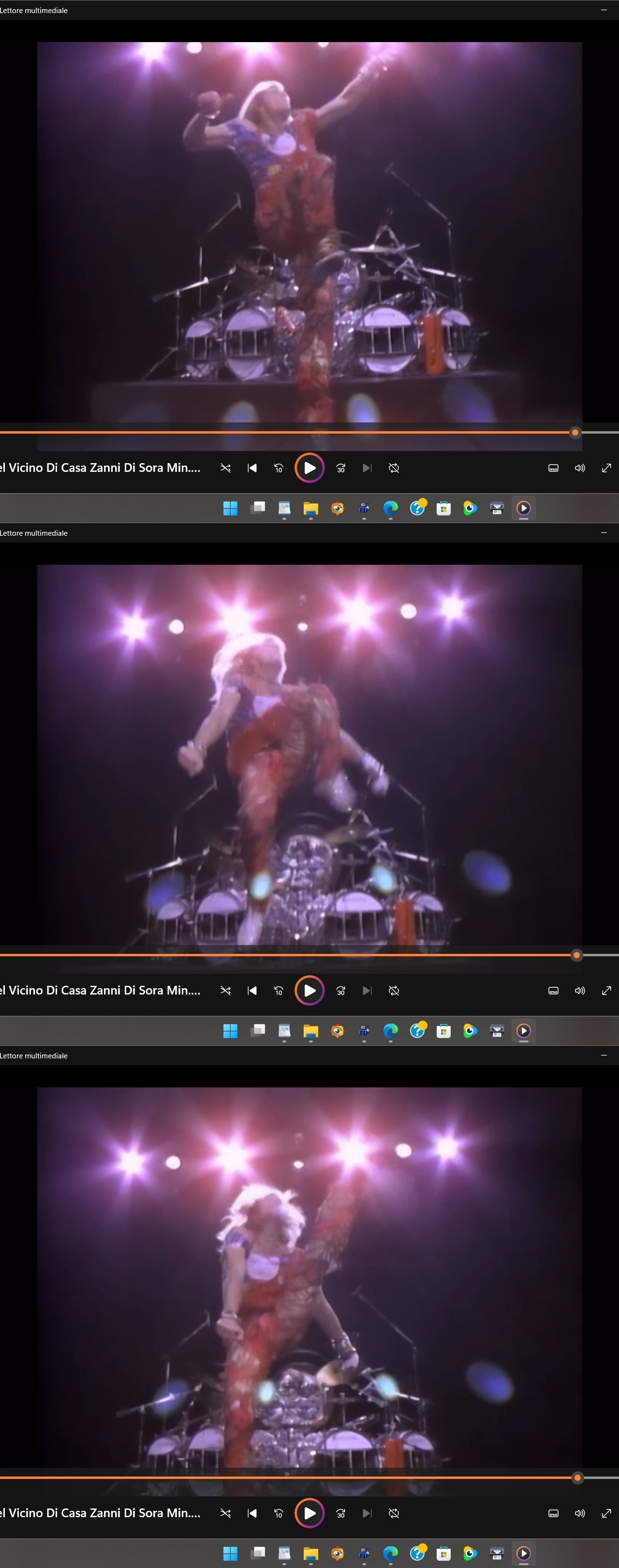
Task: Click Windows Start button on bottom taskbar
Action: [231, 1553]
